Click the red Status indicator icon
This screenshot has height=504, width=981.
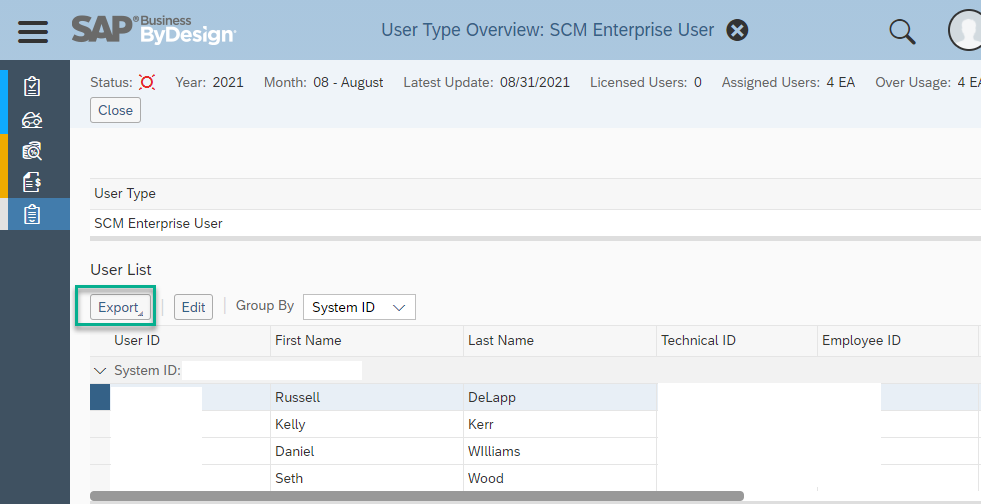pyautogui.click(x=147, y=83)
